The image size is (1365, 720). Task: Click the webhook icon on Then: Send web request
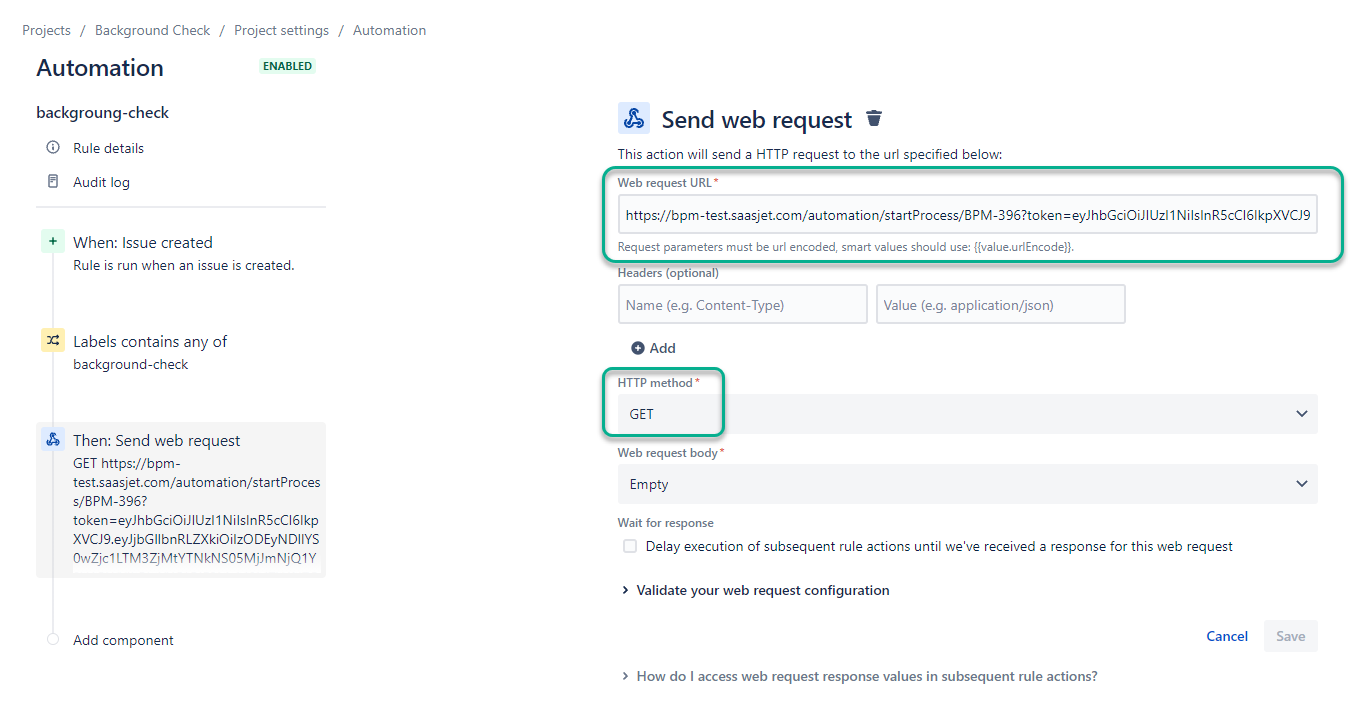52,440
